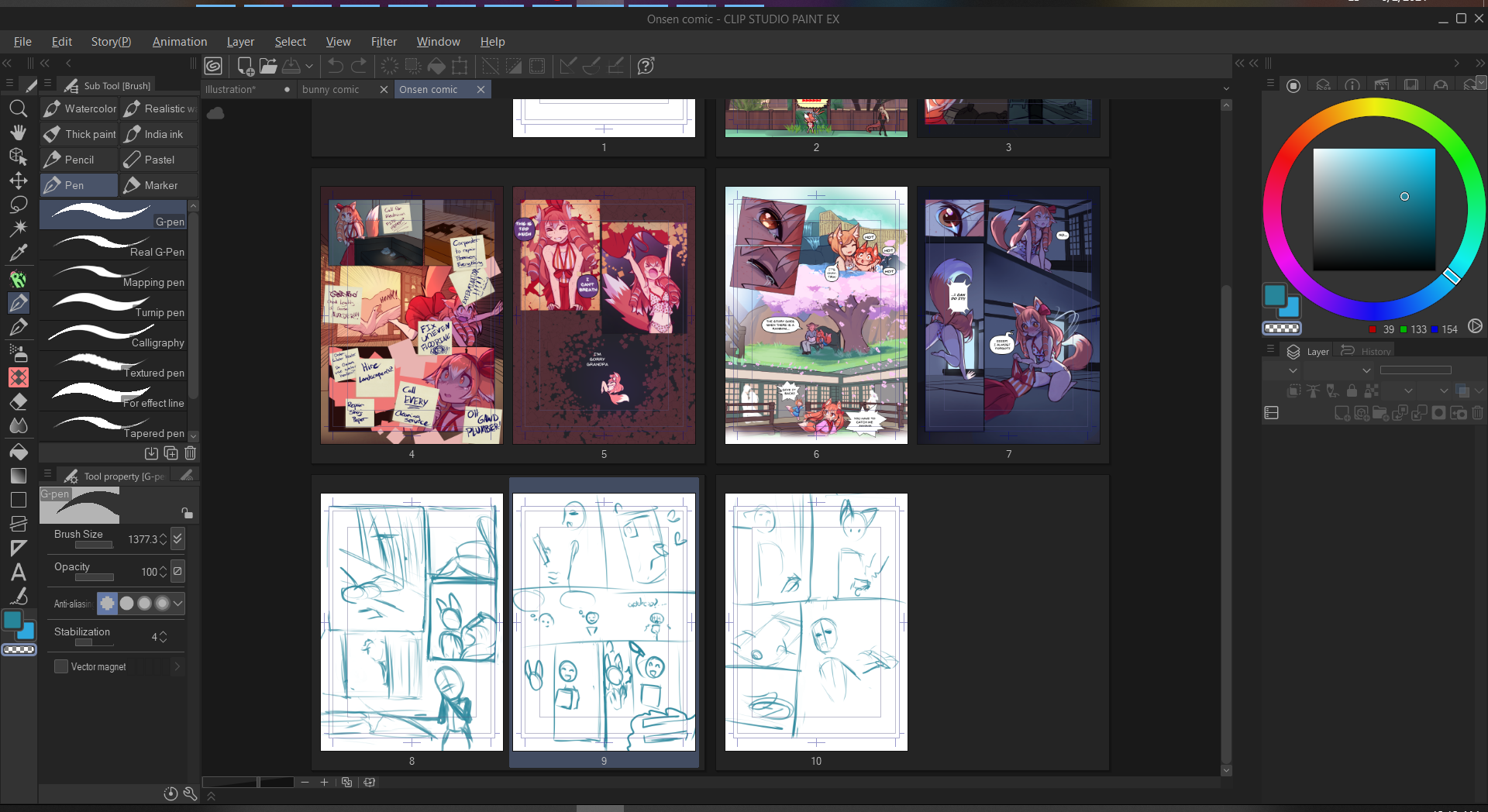Screen dimensions: 1488x812
Task: Click the main color swatch in color wheel
Action: [x=1274, y=294]
